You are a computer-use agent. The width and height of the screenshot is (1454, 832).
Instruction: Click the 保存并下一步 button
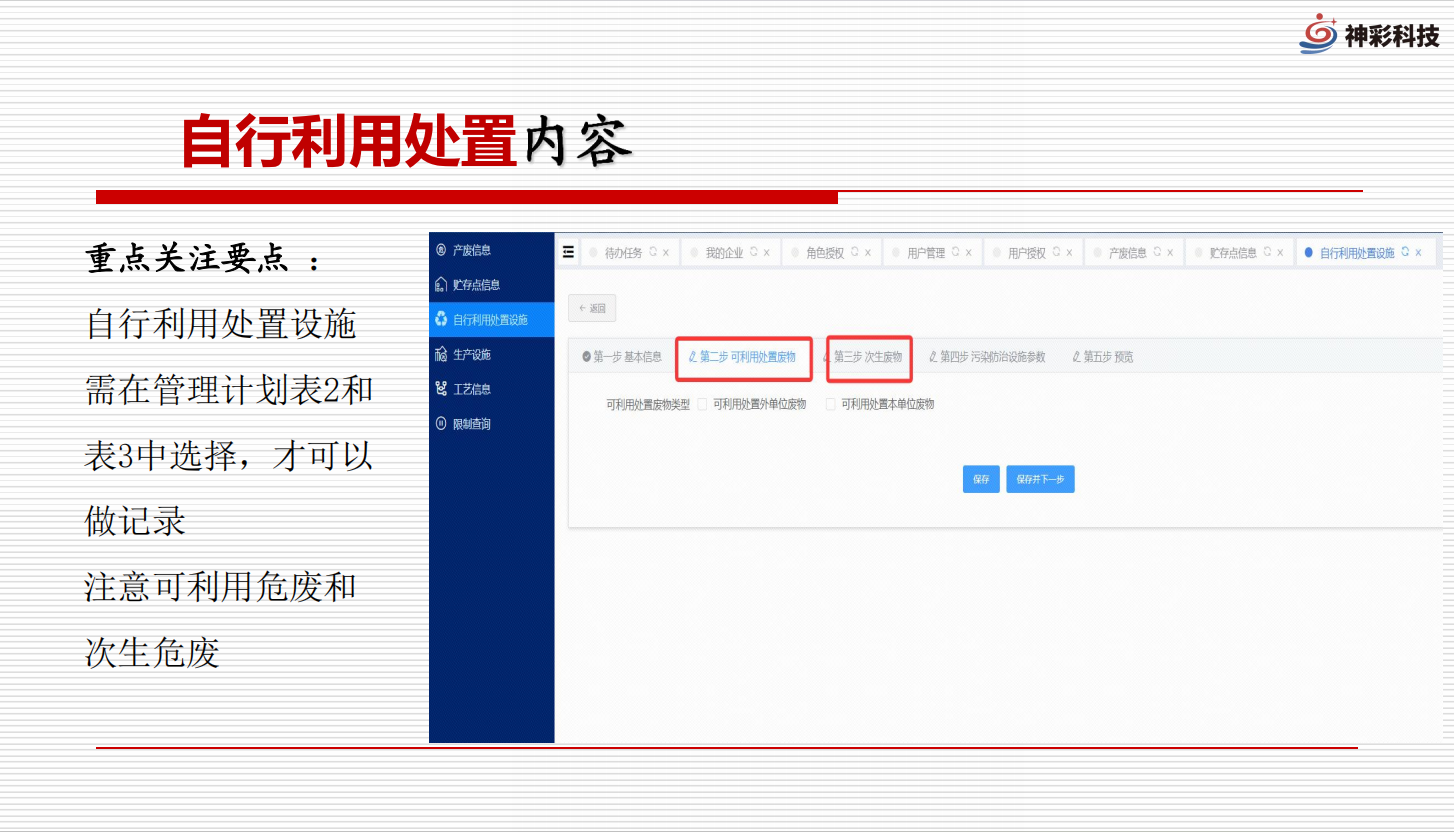tap(1040, 480)
